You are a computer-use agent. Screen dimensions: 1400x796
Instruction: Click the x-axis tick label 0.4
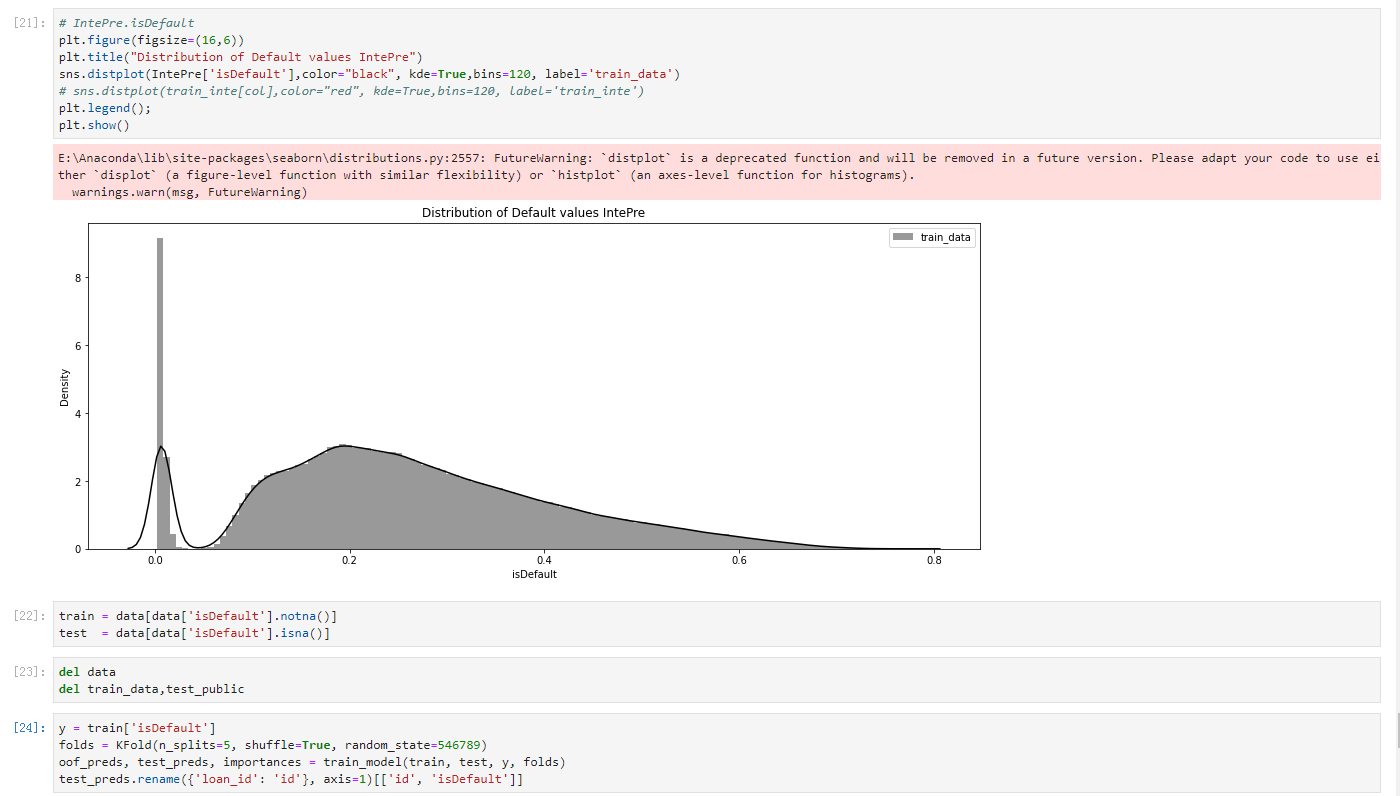tap(544, 561)
